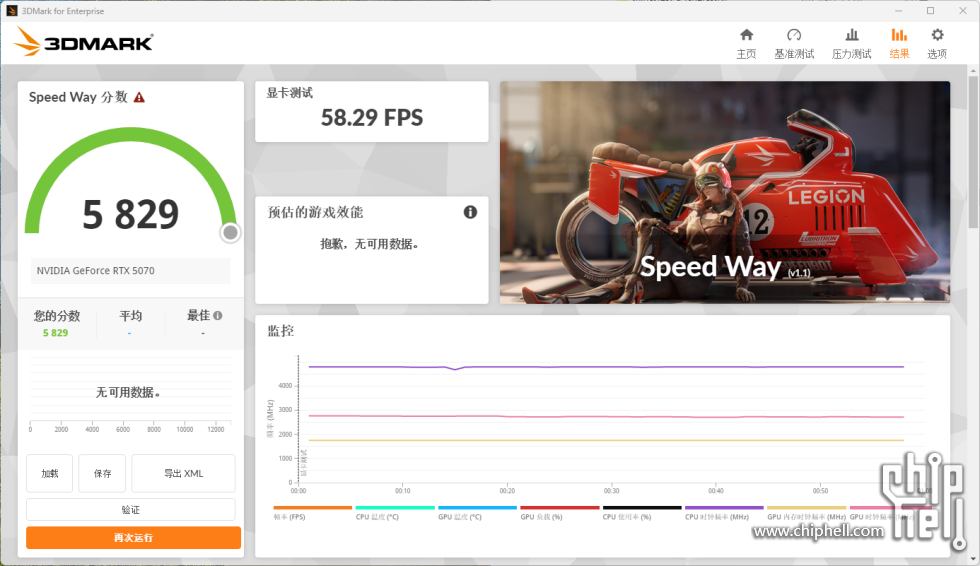Open the 压力测试 stress test tab

851,44
